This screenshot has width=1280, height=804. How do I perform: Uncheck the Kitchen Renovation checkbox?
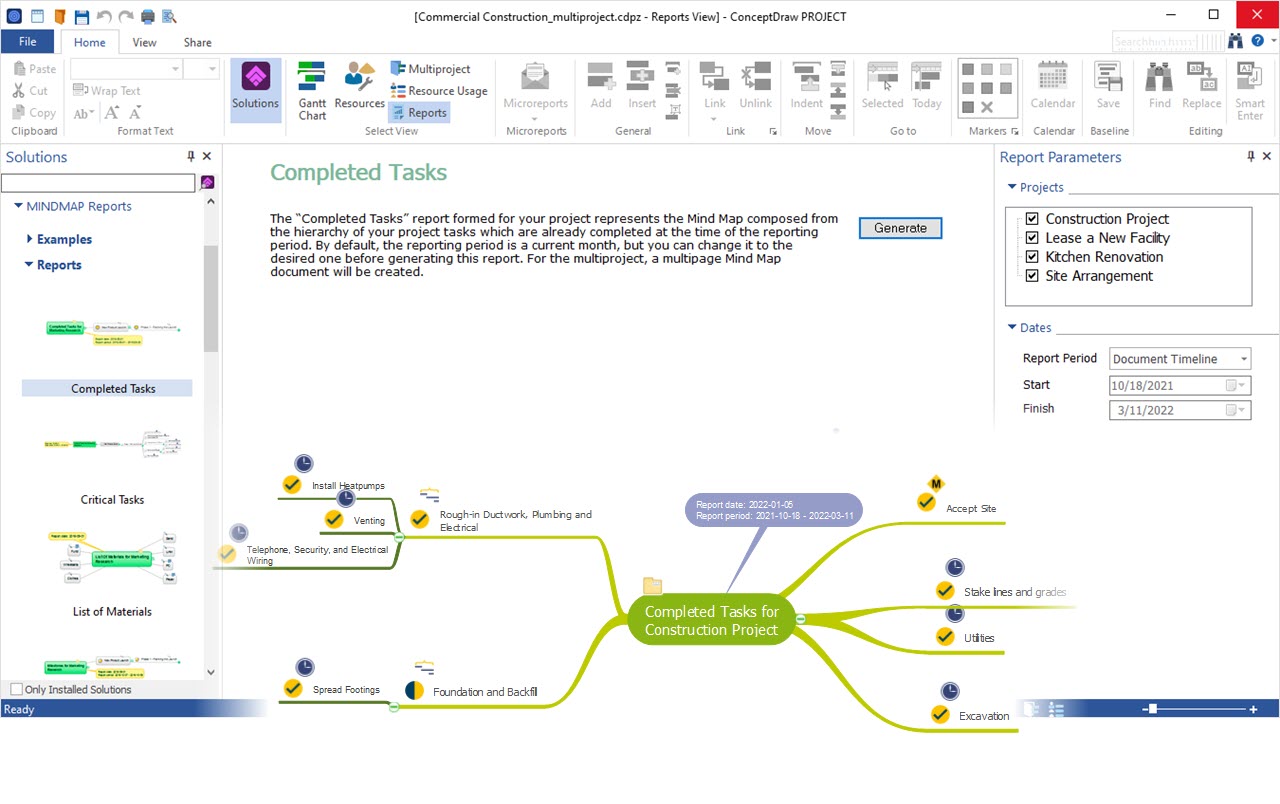[x=1032, y=257]
